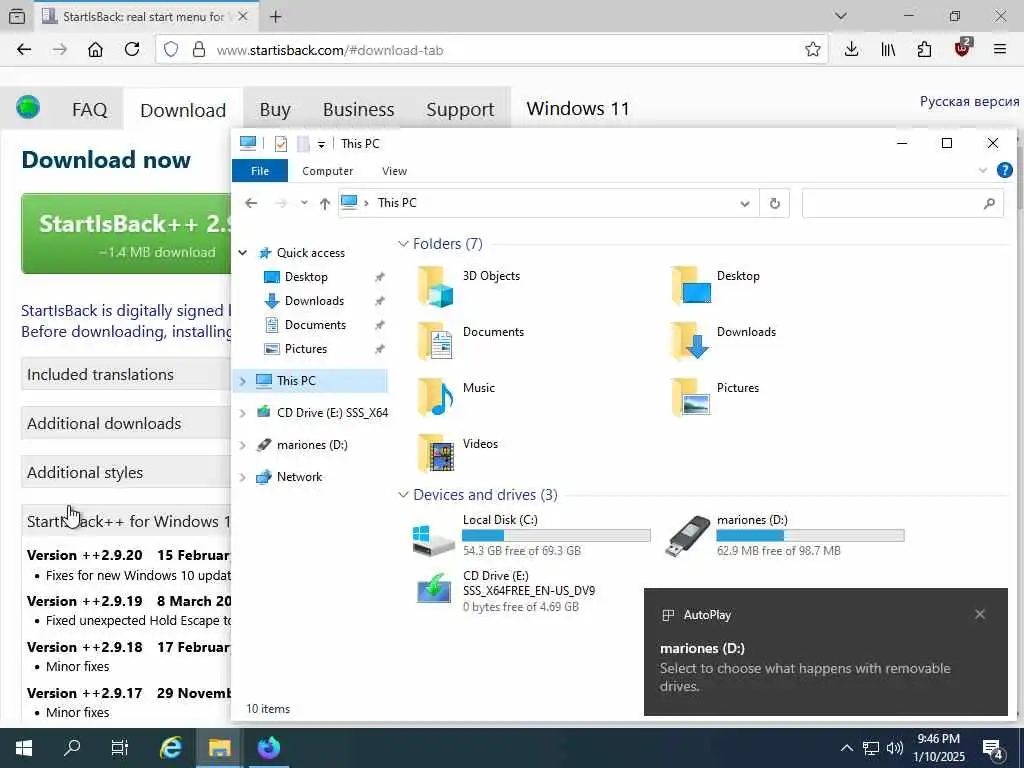Open the View ribbon tab

tap(394, 171)
